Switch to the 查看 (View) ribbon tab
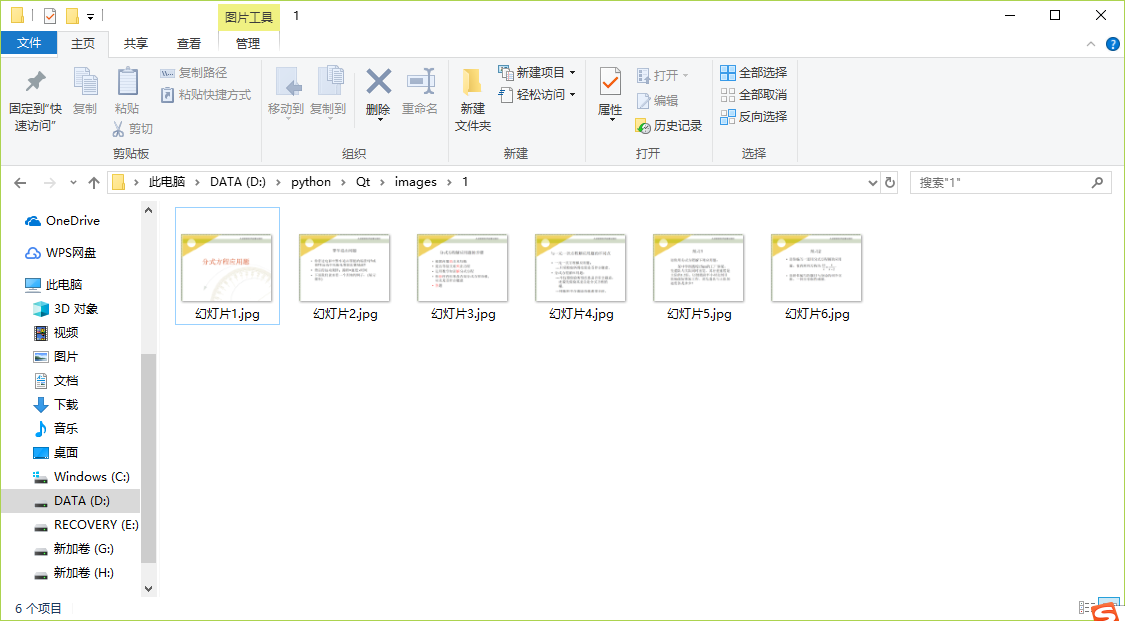Viewport: 1125px width, 621px height. (192, 43)
